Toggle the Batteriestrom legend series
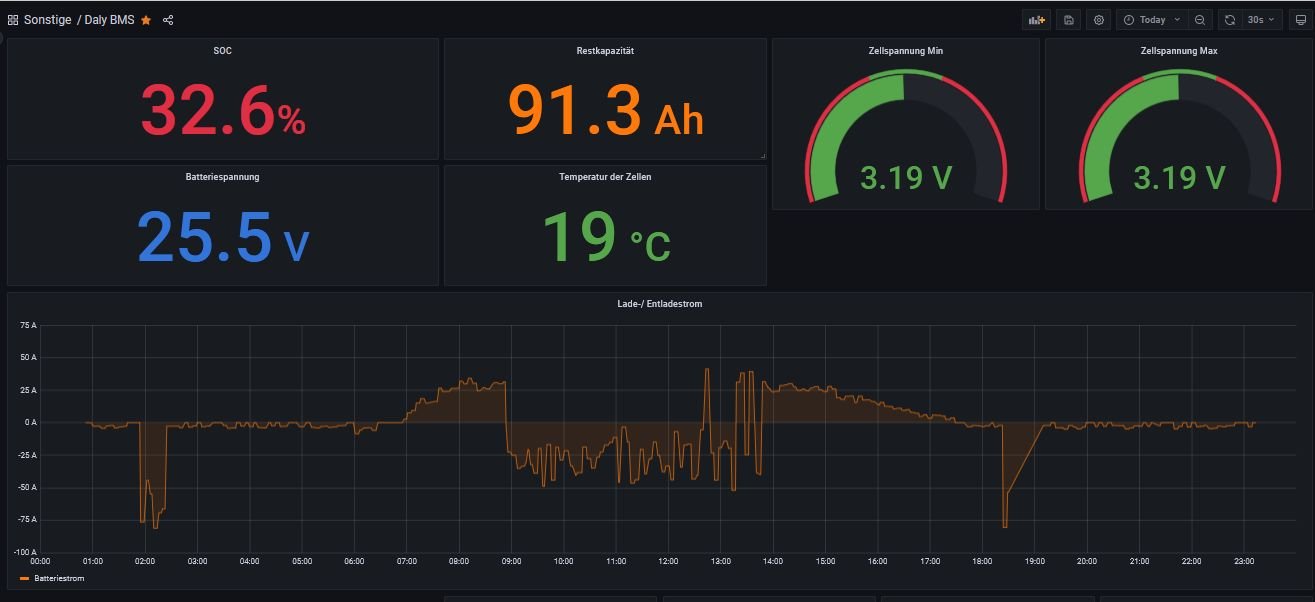 (x=59, y=578)
